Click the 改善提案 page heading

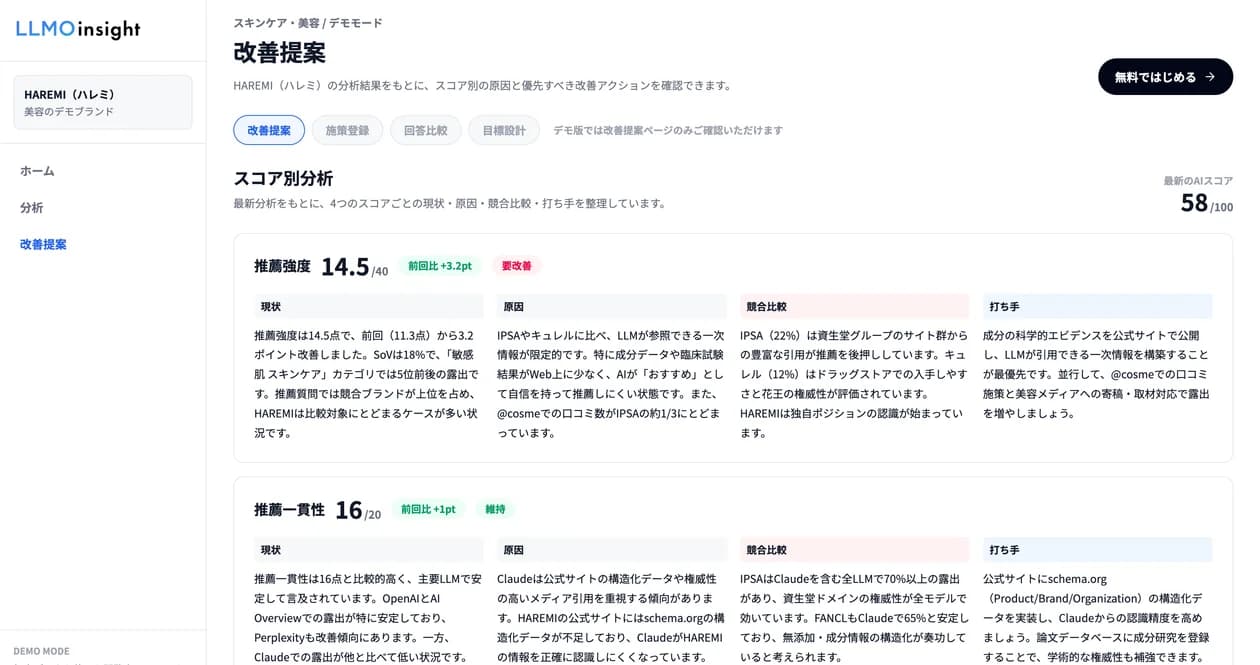279,52
